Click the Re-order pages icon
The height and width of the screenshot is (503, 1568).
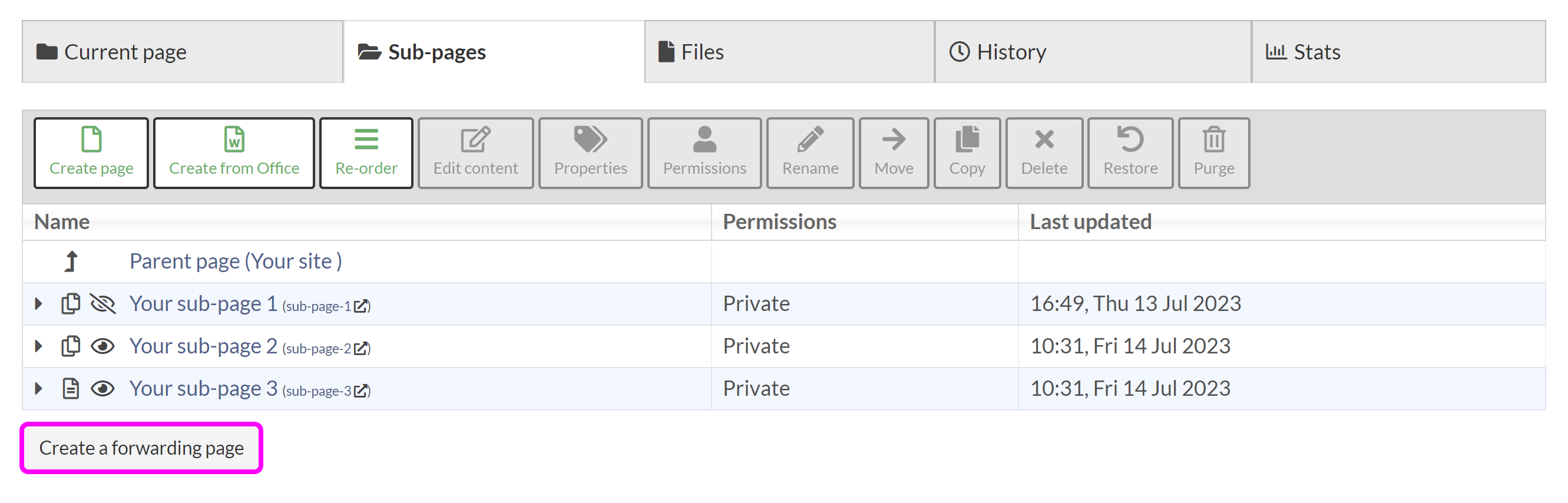pos(366,140)
